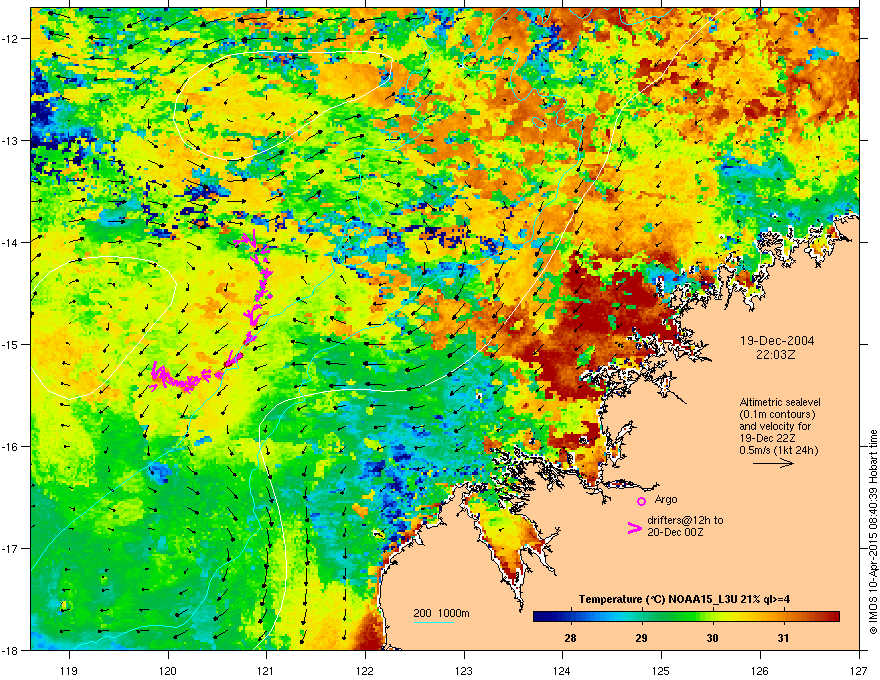Click the 'Argo' legend label
Image resolution: width=880 pixels, height=680 pixels.
pos(666,499)
